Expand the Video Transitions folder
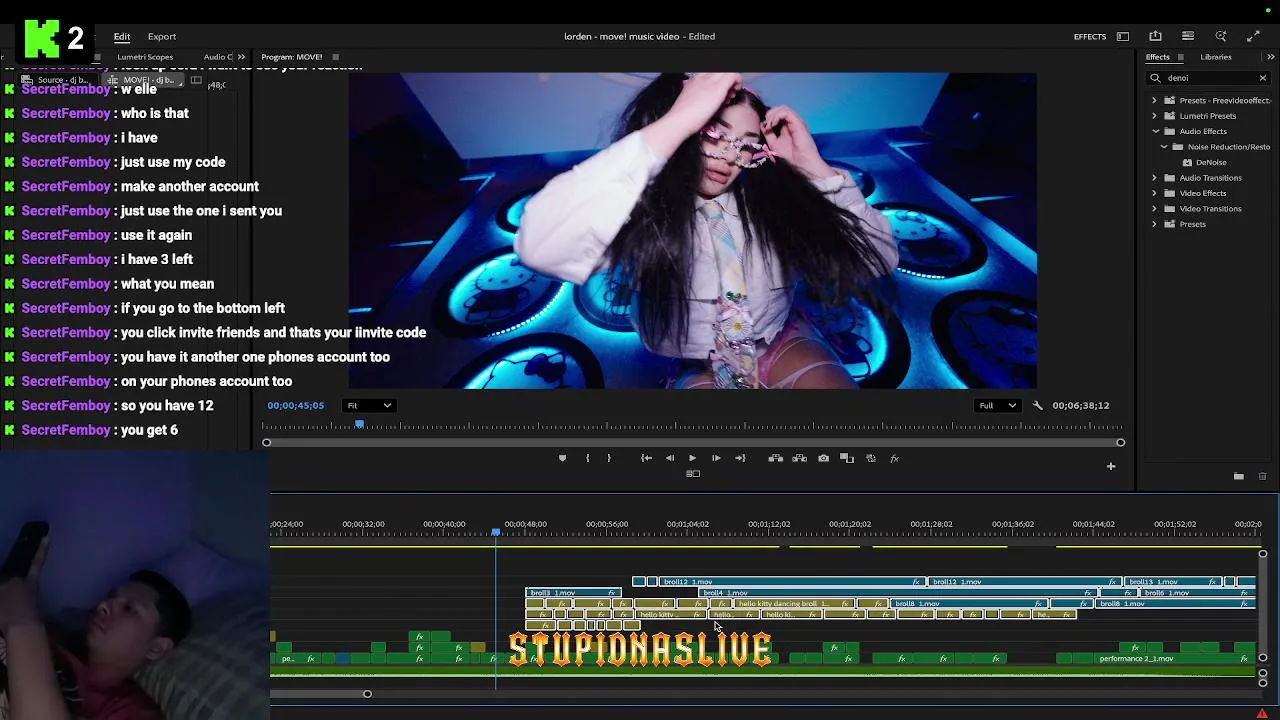This screenshot has width=1280, height=720. [x=1154, y=209]
